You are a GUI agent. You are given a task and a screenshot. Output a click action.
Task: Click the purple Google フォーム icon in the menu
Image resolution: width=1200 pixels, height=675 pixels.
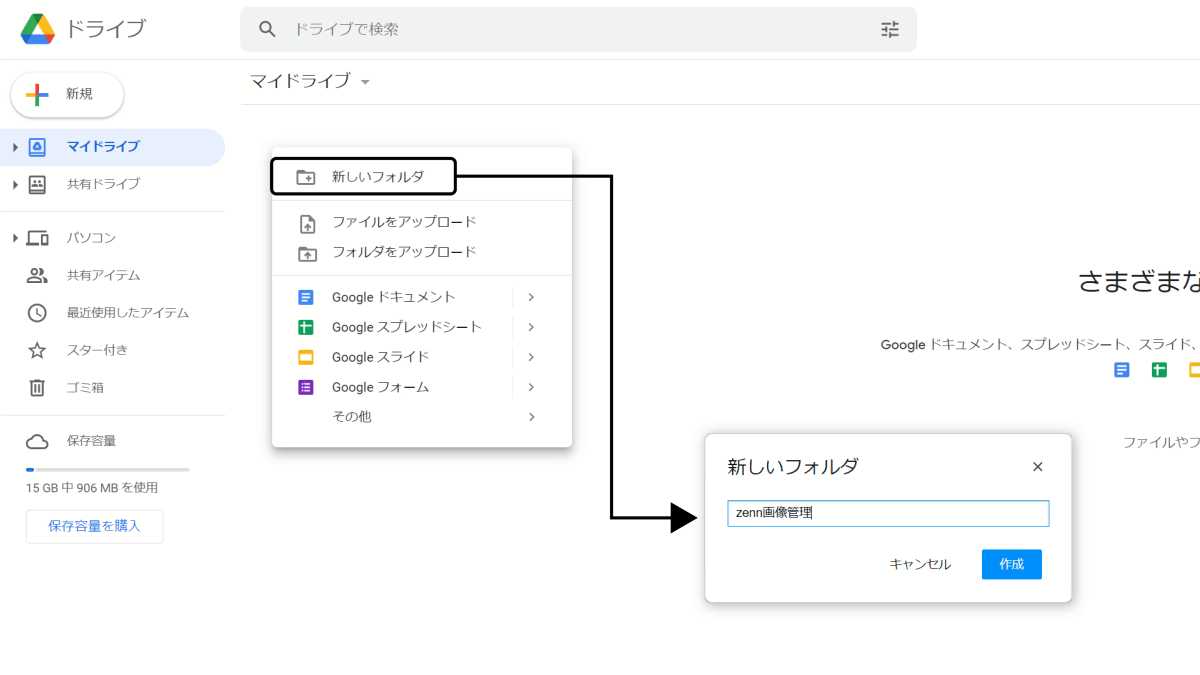coord(306,387)
